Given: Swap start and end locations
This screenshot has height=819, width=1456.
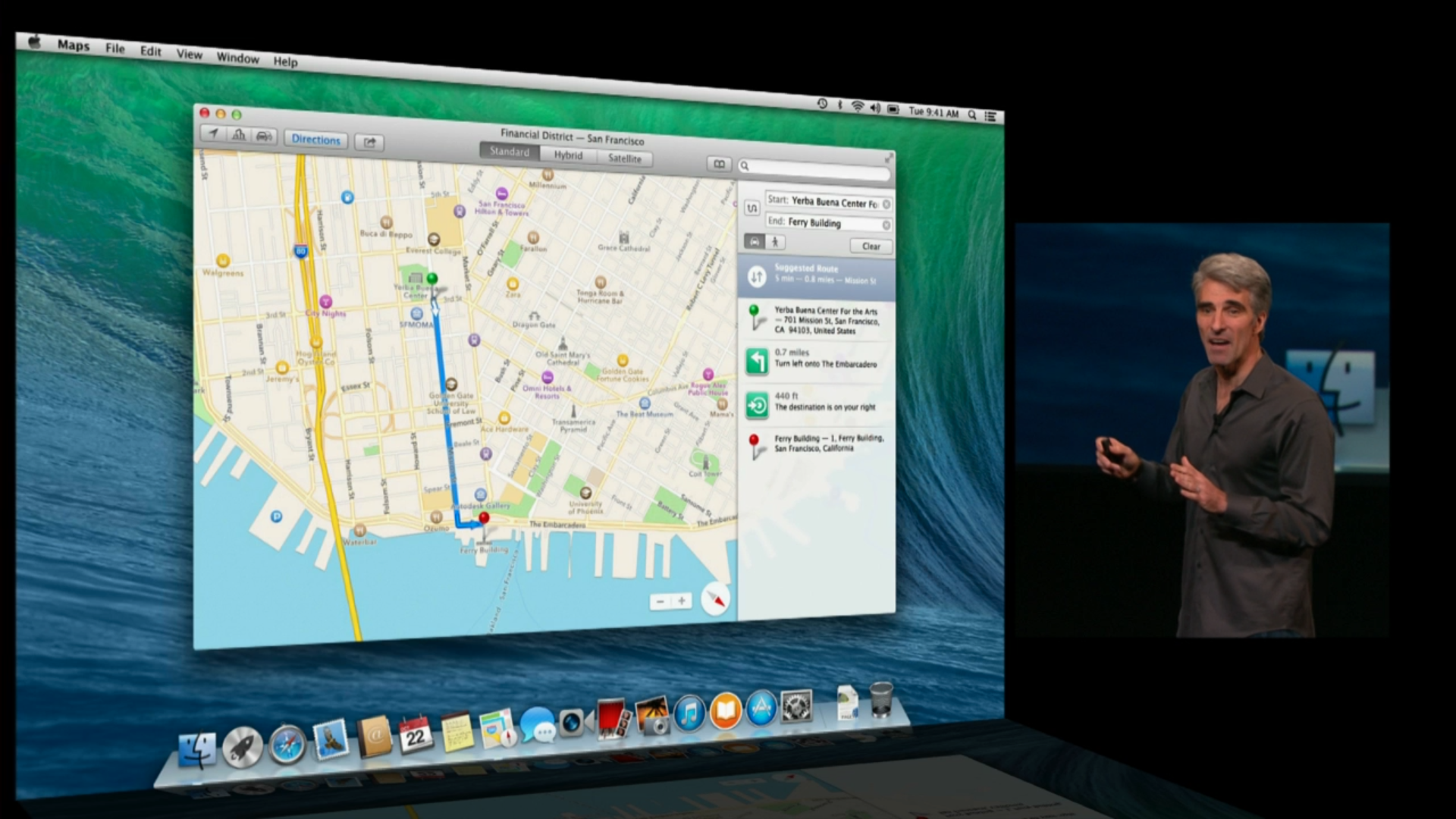Looking at the screenshot, I should (752, 209).
